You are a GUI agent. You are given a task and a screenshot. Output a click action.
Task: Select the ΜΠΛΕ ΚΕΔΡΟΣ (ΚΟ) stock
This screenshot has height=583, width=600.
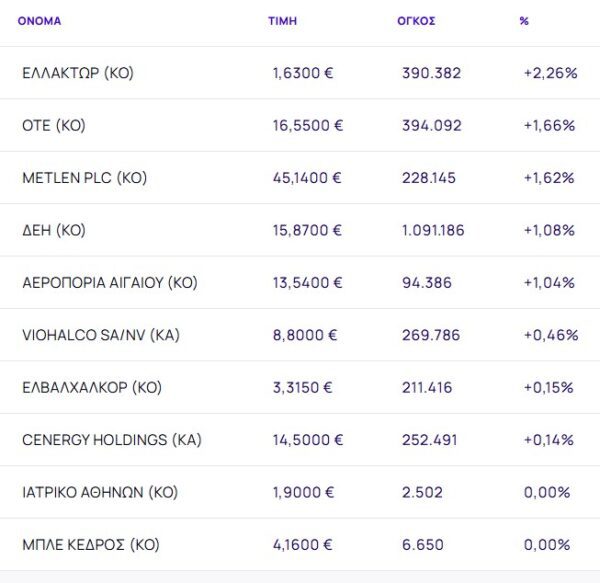click(91, 545)
